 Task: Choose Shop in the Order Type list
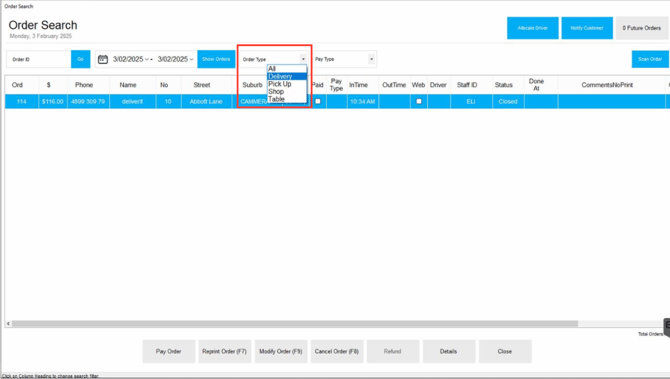pos(287,91)
